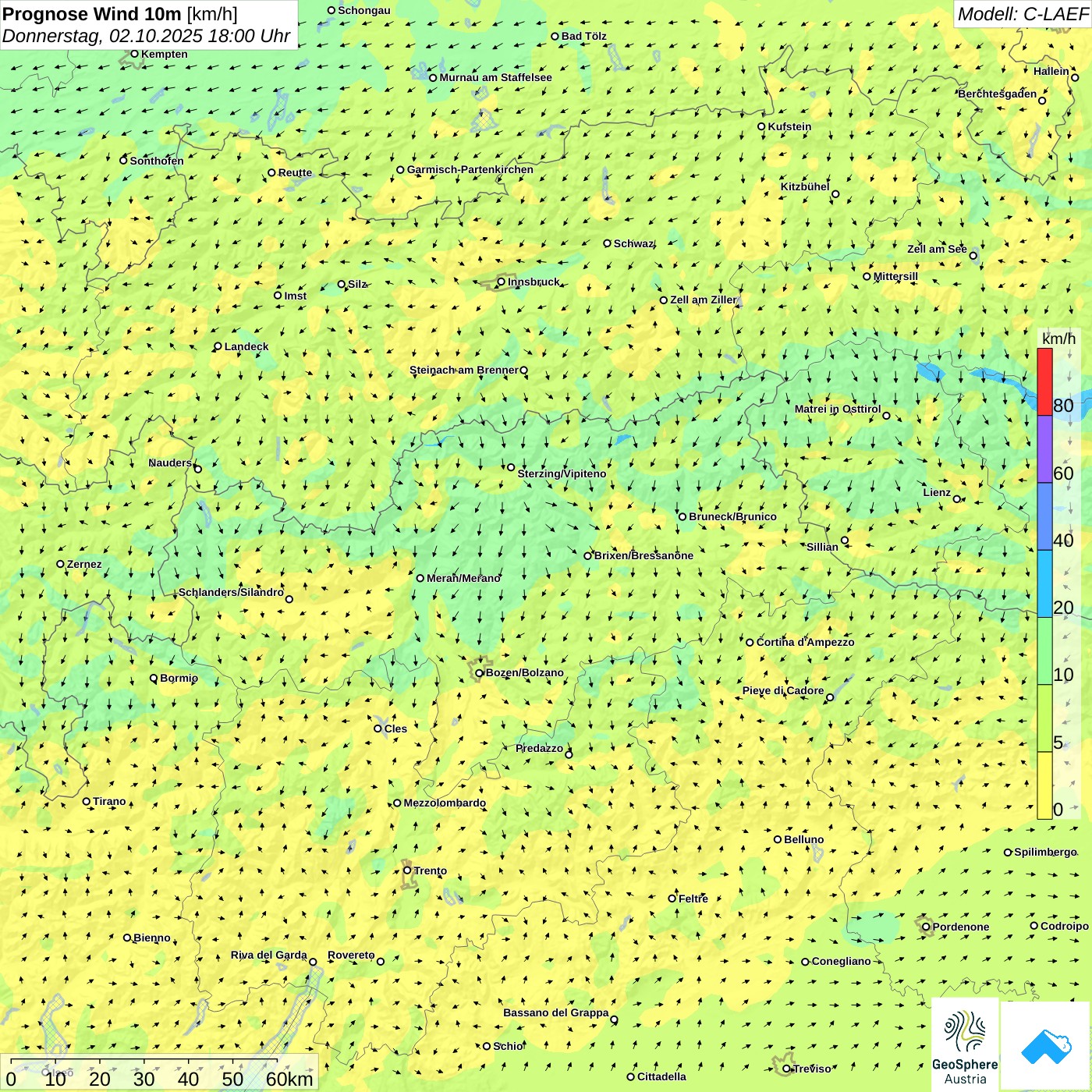The height and width of the screenshot is (1092, 1092).
Task: Click the Murnau am Staffelsee label
Action: [x=495, y=77]
